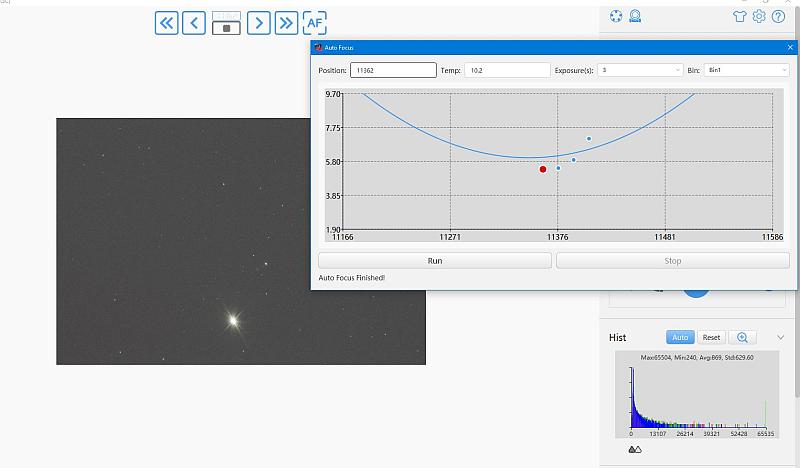Click the Run button in Auto Focus

435,261
